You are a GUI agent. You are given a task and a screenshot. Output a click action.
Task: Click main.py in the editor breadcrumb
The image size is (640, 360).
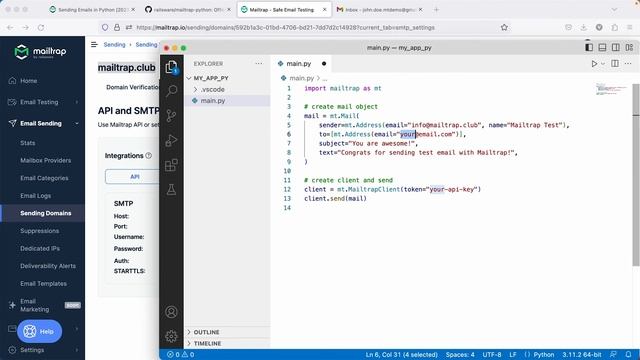click(x=302, y=78)
